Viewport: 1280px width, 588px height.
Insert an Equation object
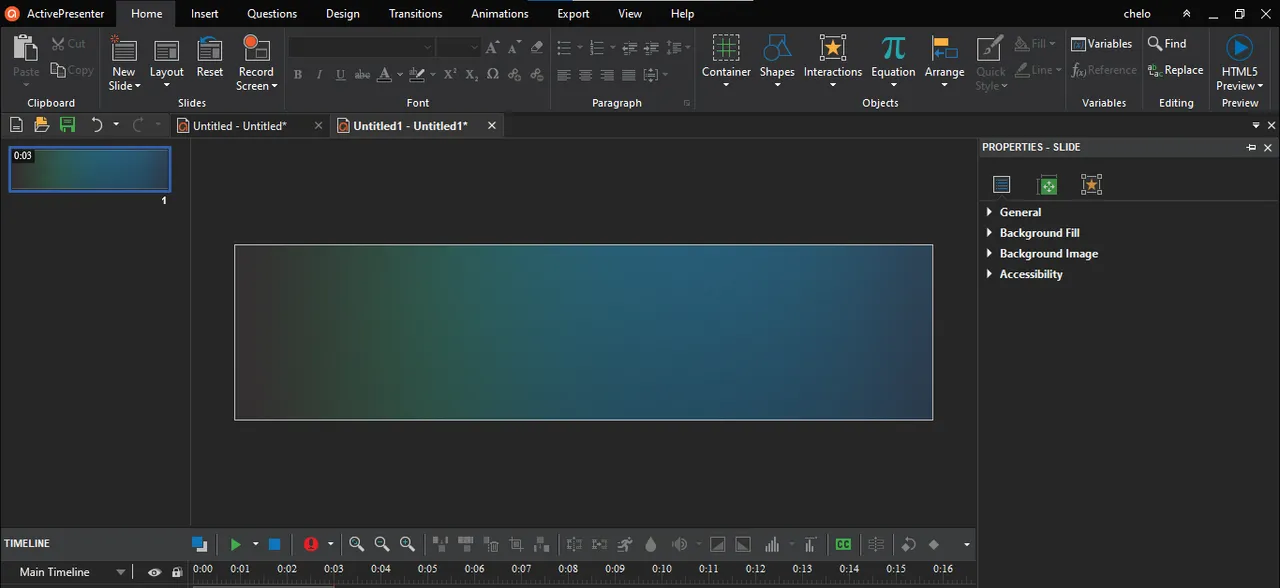893,62
